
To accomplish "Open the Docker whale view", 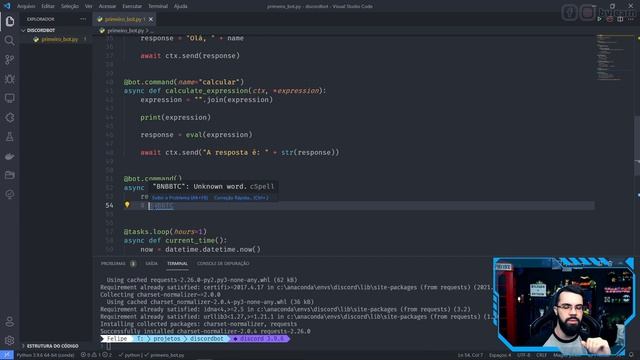I will (10, 156).
